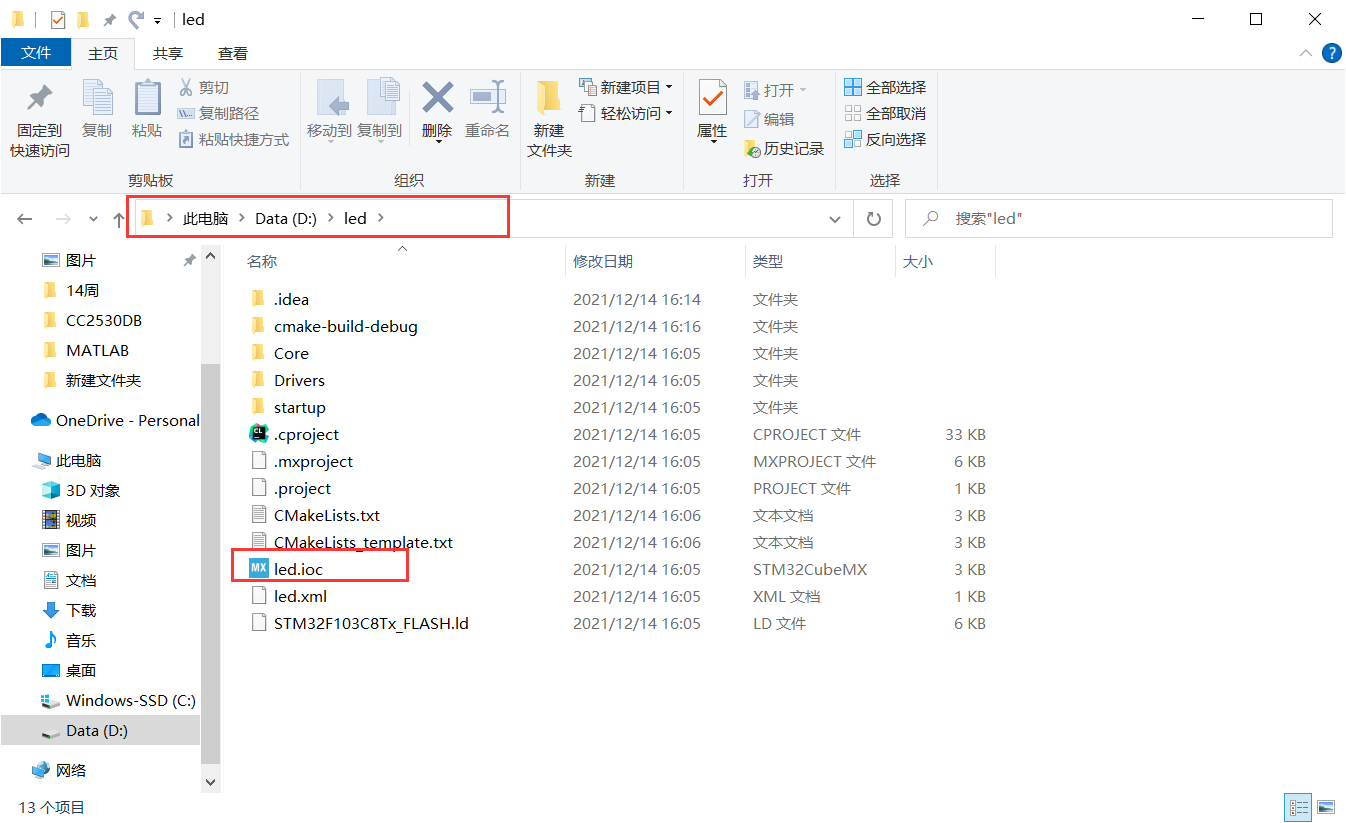Expand the address bar history dropdown
Screen dimensions: 1346x823
coord(835,219)
